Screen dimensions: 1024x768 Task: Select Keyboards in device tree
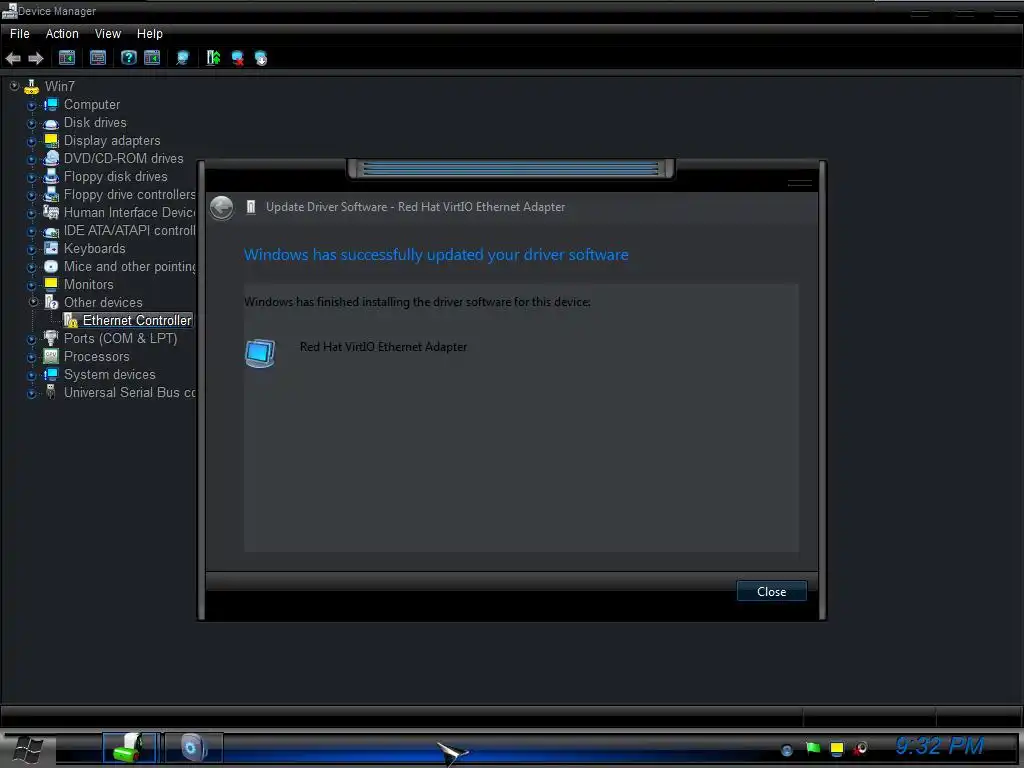point(95,248)
